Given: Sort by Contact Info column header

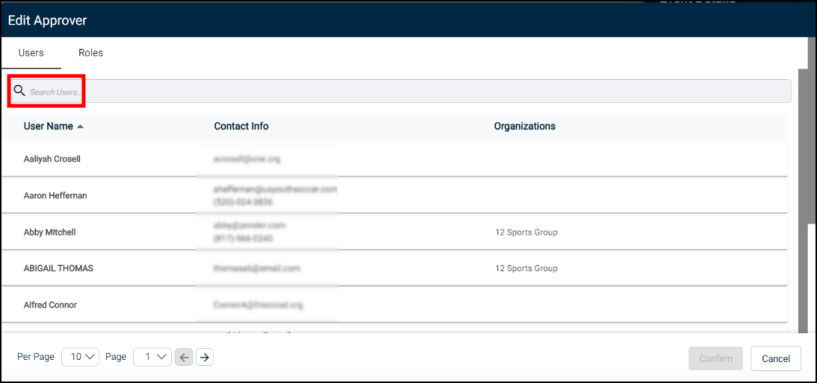Looking at the screenshot, I should pos(241,126).
